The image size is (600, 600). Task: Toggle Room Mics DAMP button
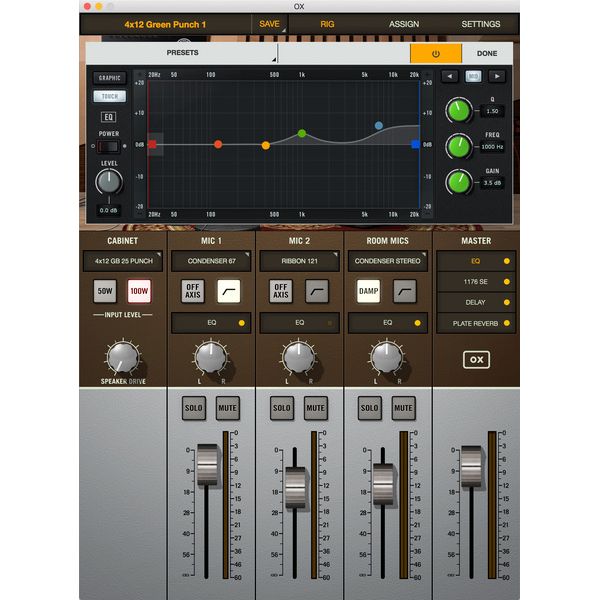pyautogui.click(x=368, y=291)
